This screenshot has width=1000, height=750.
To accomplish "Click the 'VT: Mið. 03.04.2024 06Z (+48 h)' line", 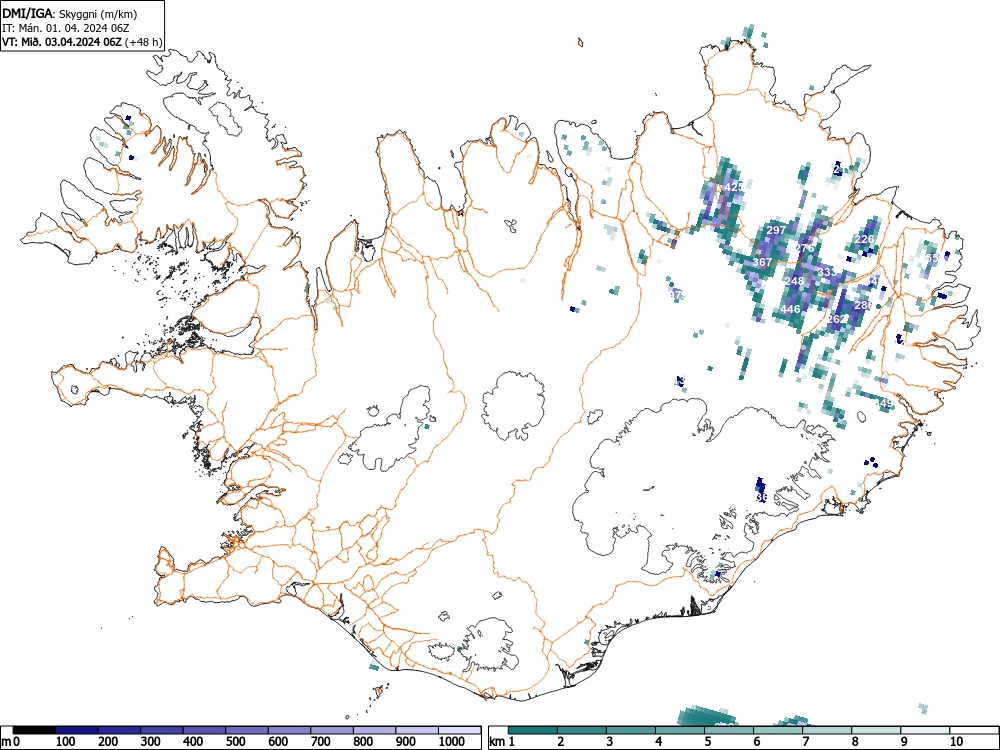I will click(82, 42).
